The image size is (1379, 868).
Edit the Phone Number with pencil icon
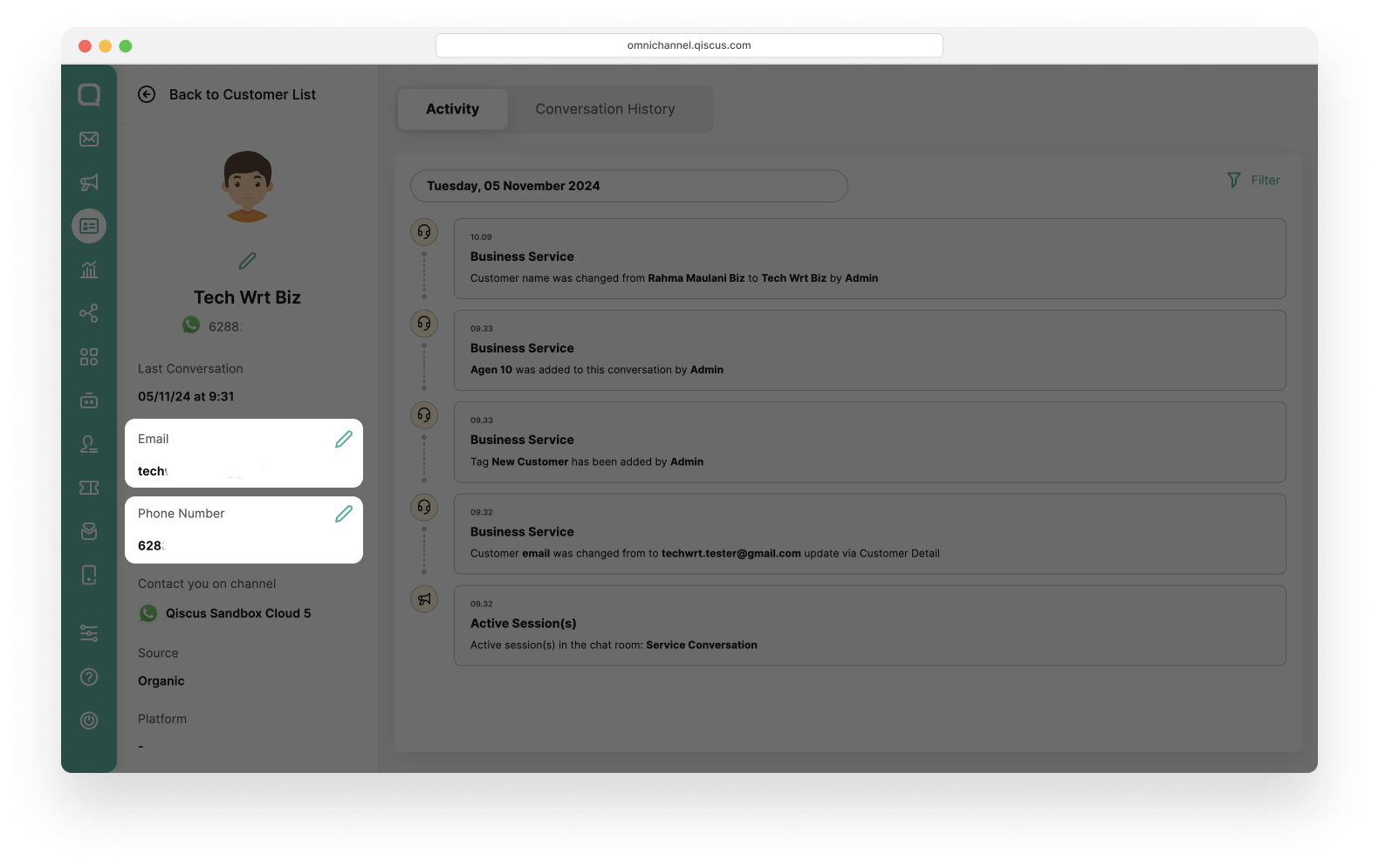point(344,514)
